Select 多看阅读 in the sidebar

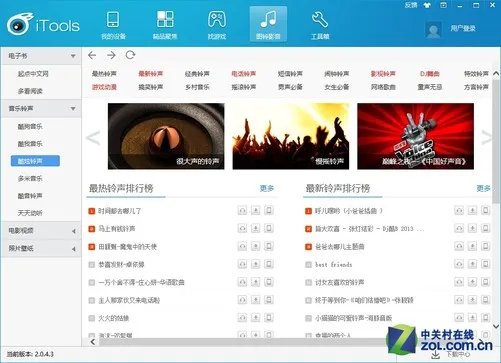pos(30,91)
